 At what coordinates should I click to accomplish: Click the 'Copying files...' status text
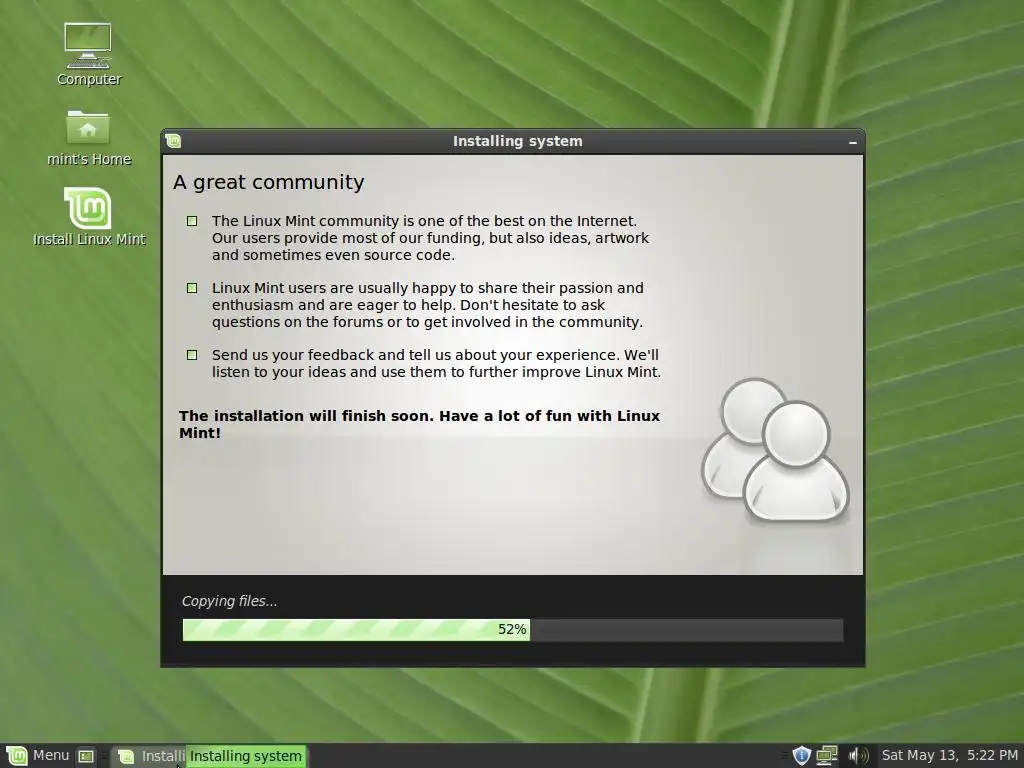tap(229, 601)
